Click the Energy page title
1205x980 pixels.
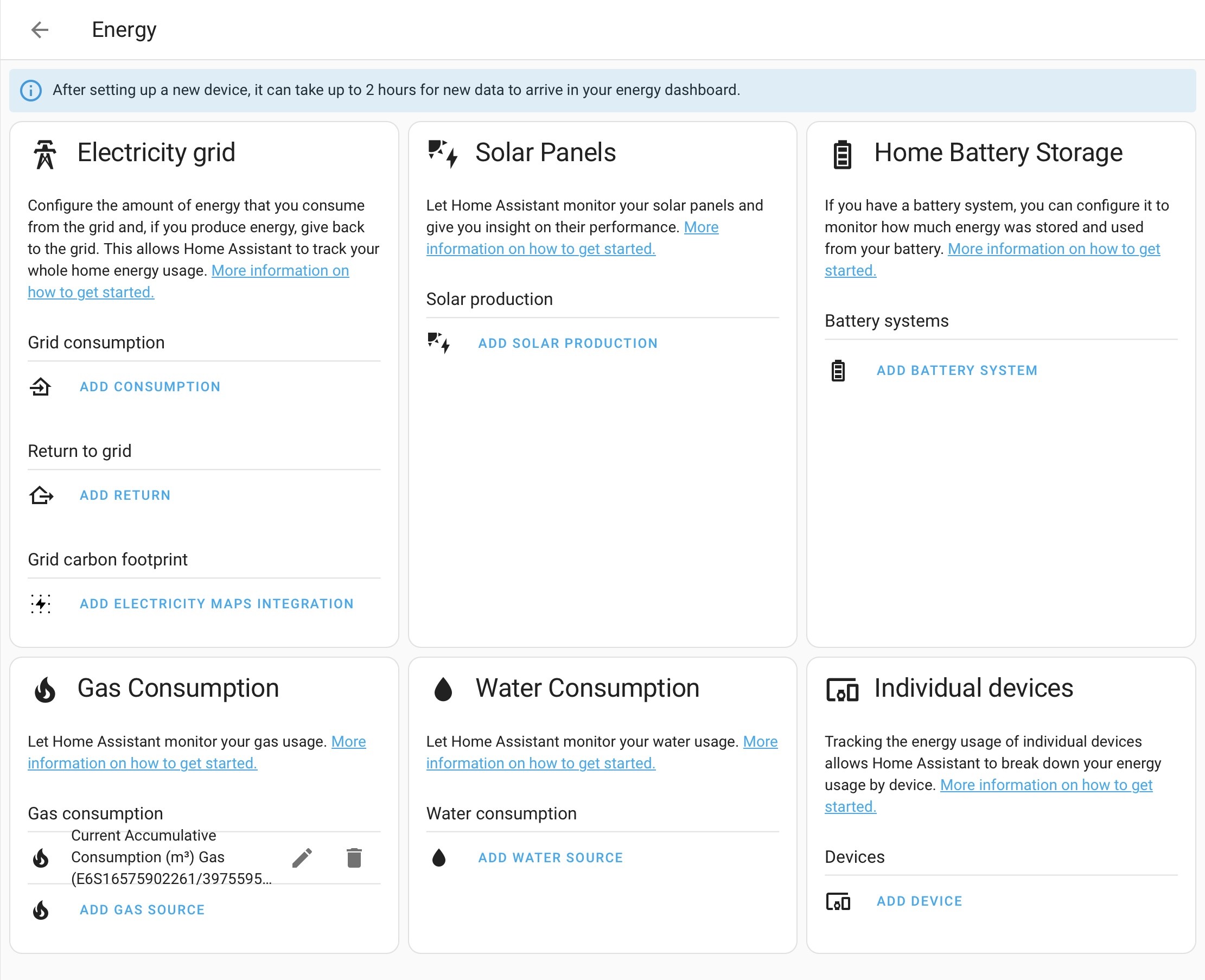[124, 30]
